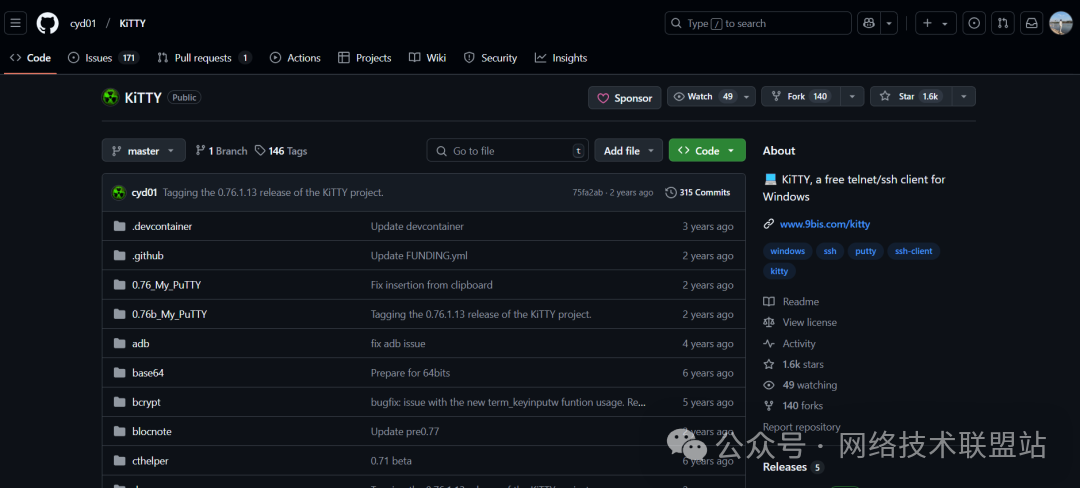Click the Sponsor heart button
The height and width of the screenshot is (488, 1080).
tap(625, 98)
